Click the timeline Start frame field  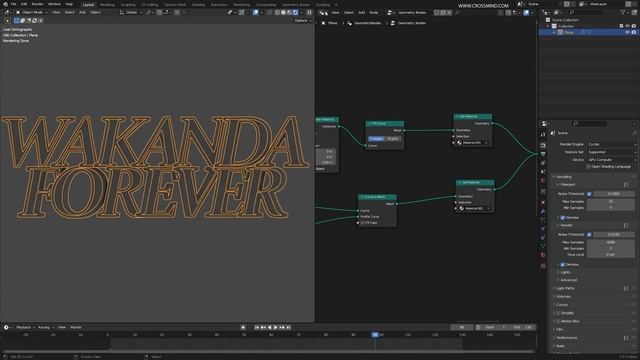click(495, 327)
